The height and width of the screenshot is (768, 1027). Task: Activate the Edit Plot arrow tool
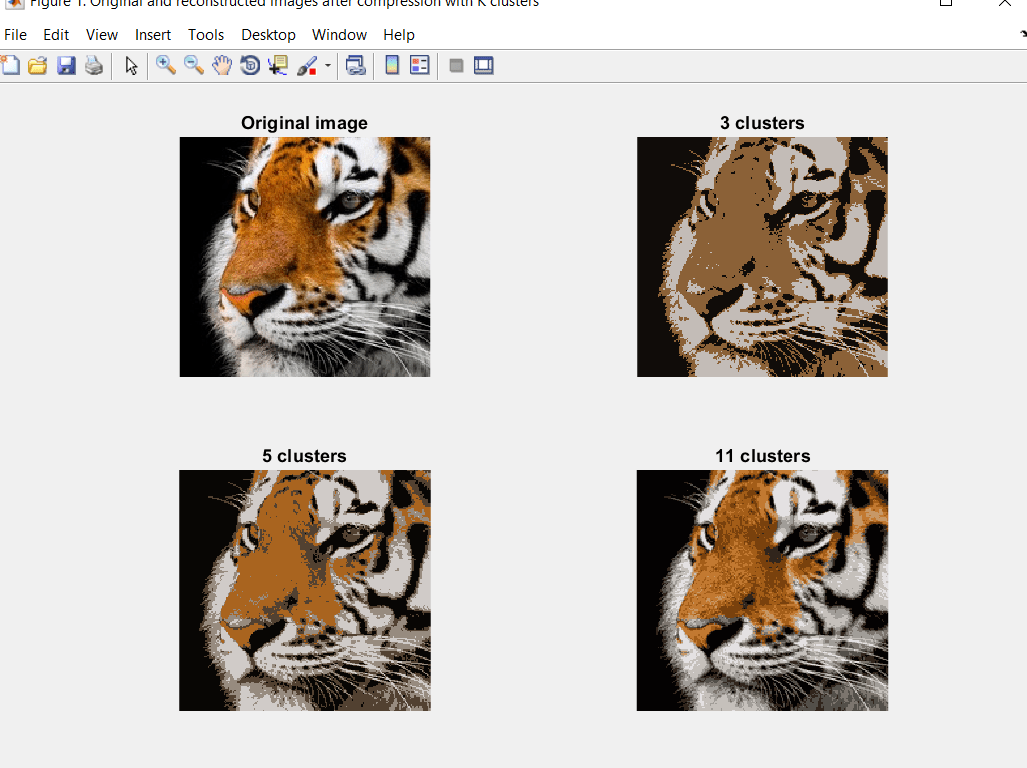point(131,66)
